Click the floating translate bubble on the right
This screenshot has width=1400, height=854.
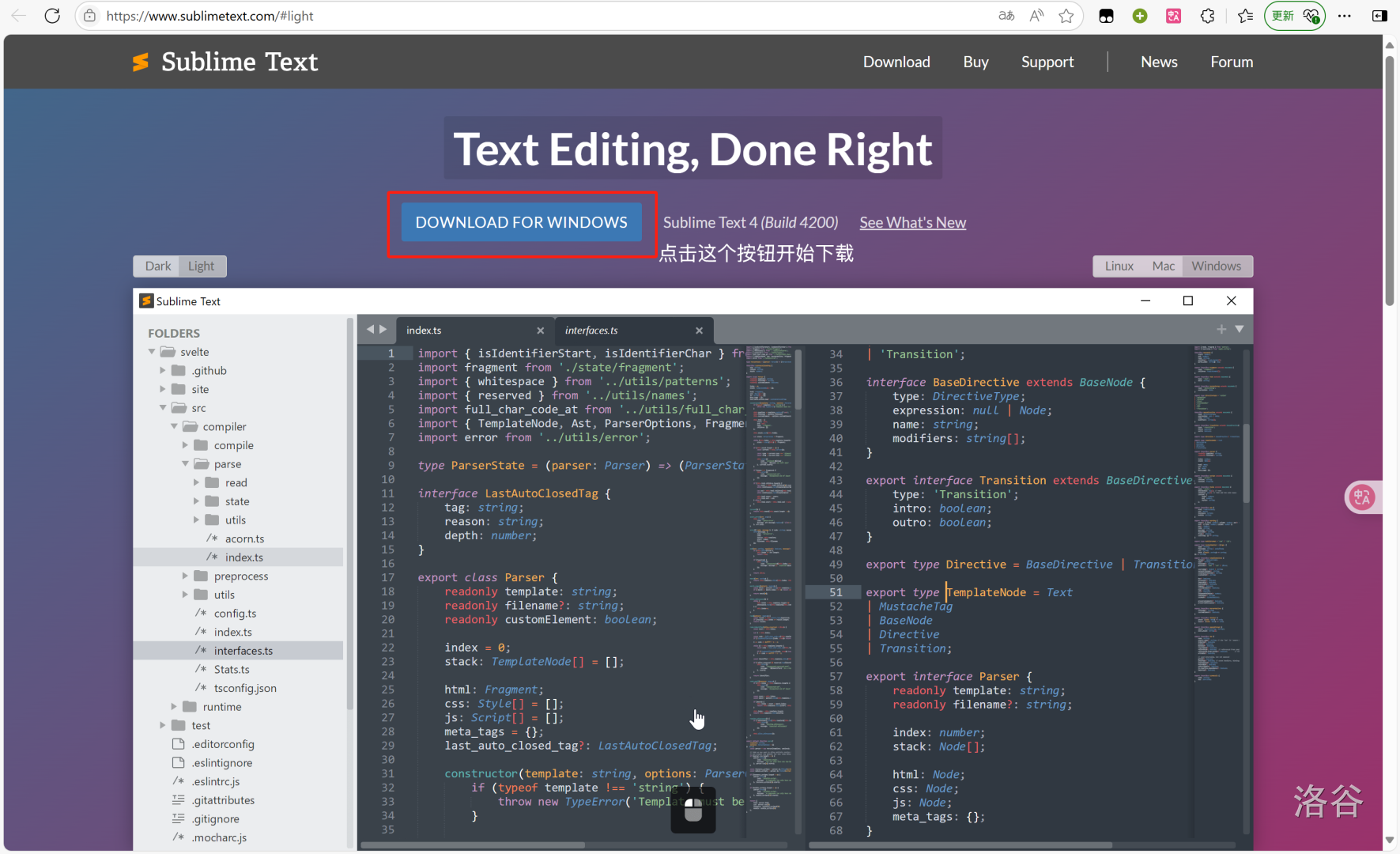pos(1362,497)
